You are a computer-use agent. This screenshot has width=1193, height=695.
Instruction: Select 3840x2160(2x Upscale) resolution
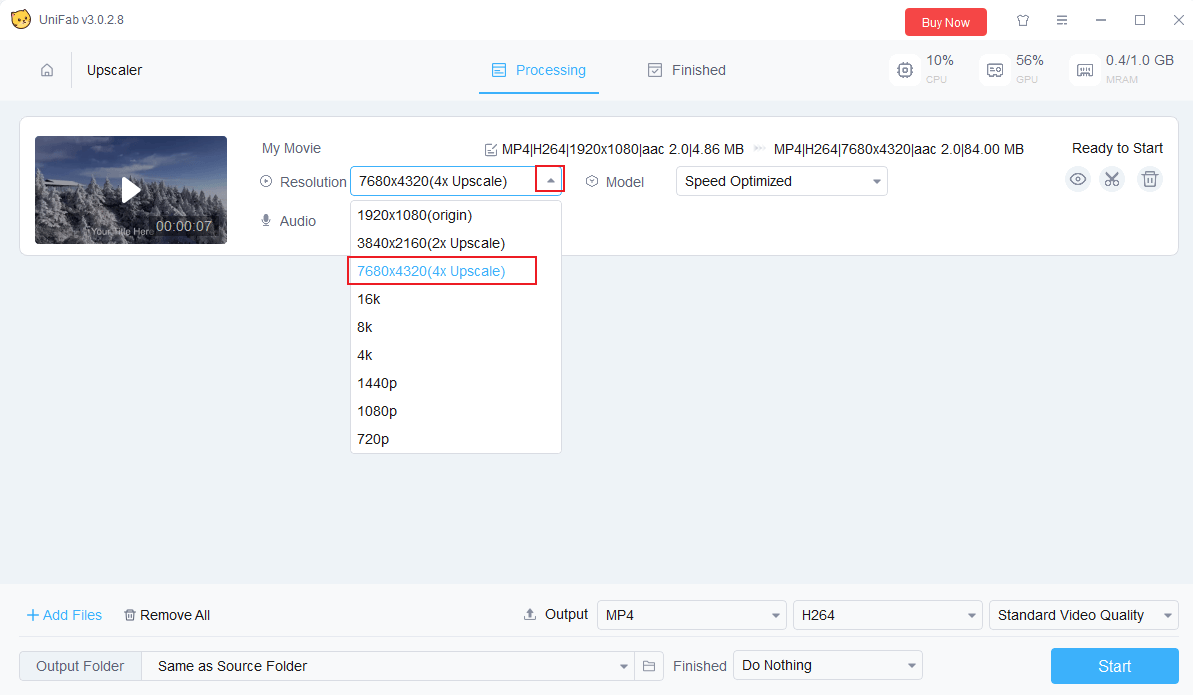click(x=456, y=244)
